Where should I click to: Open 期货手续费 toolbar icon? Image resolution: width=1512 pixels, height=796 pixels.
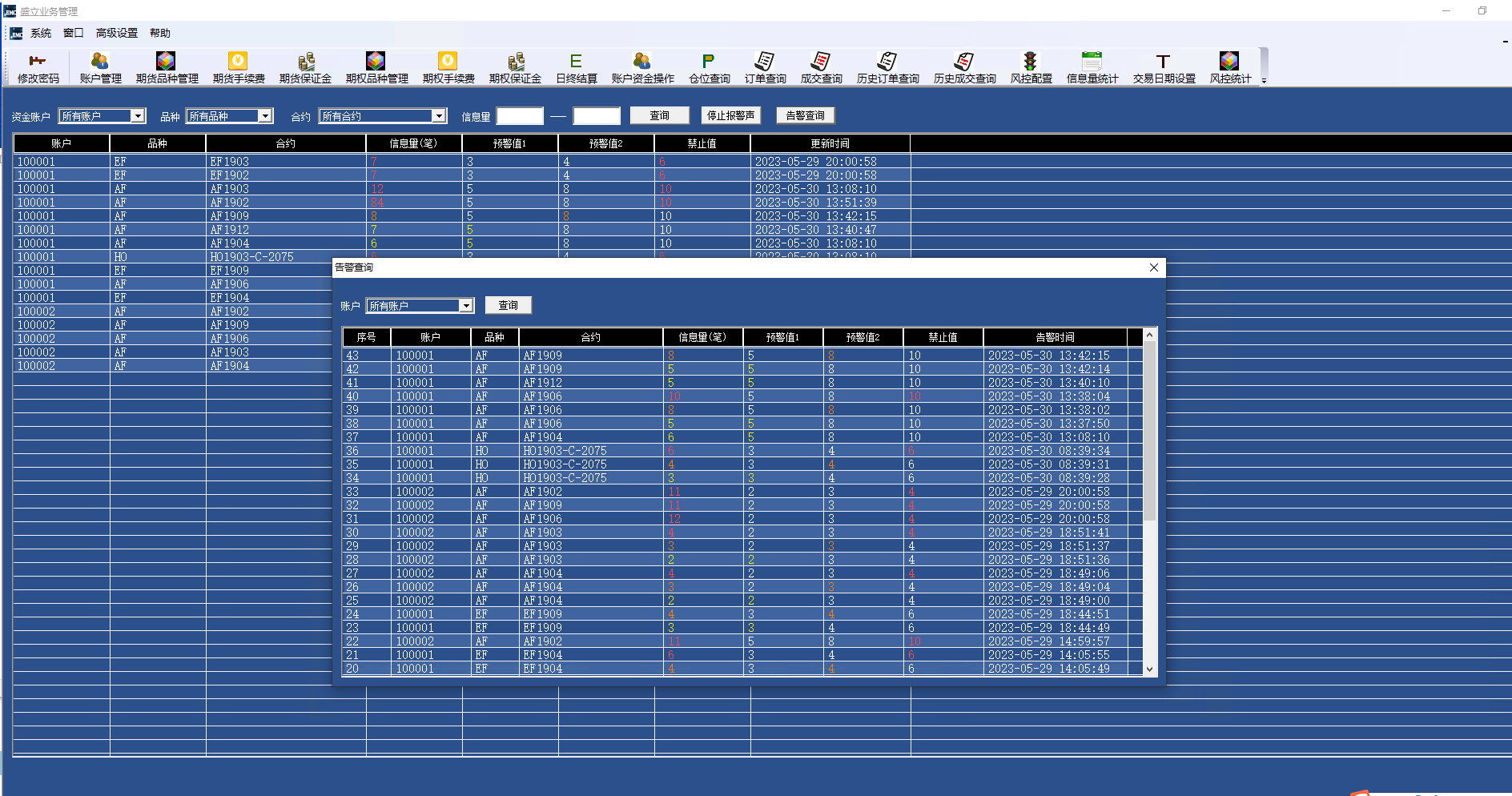tap(239, 69)
